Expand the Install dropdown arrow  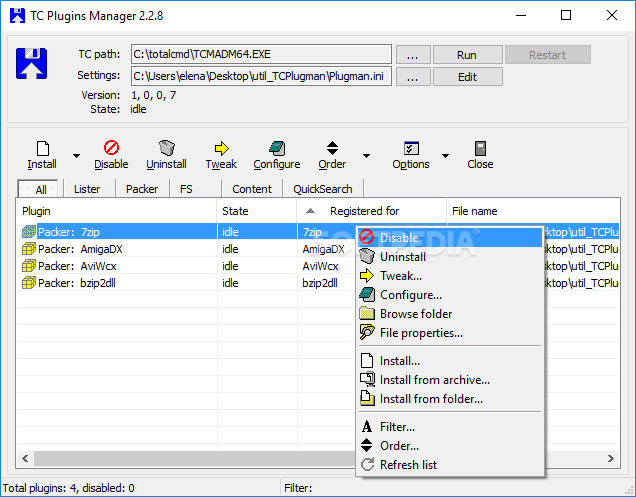point(76,156)
